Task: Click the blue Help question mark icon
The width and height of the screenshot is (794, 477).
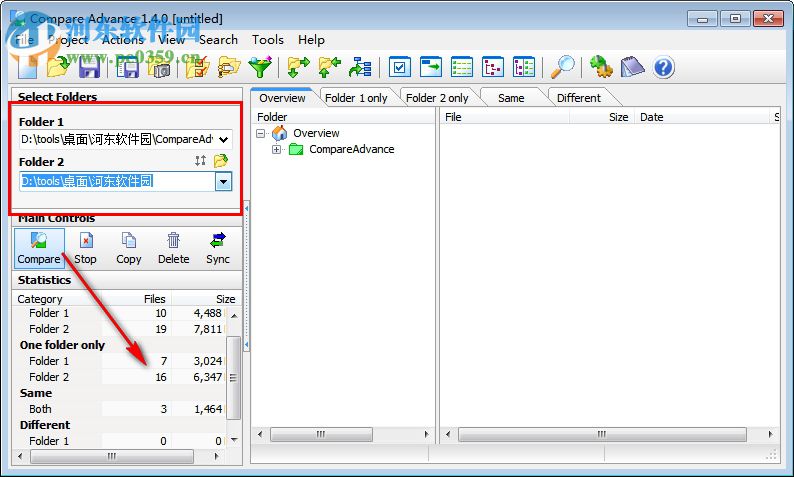Action: 663,67
